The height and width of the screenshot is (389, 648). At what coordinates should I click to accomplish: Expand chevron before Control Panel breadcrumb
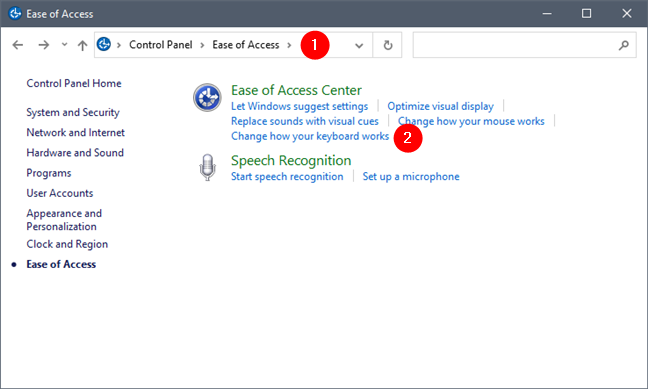pyautogui.click(x=119, y=45)
